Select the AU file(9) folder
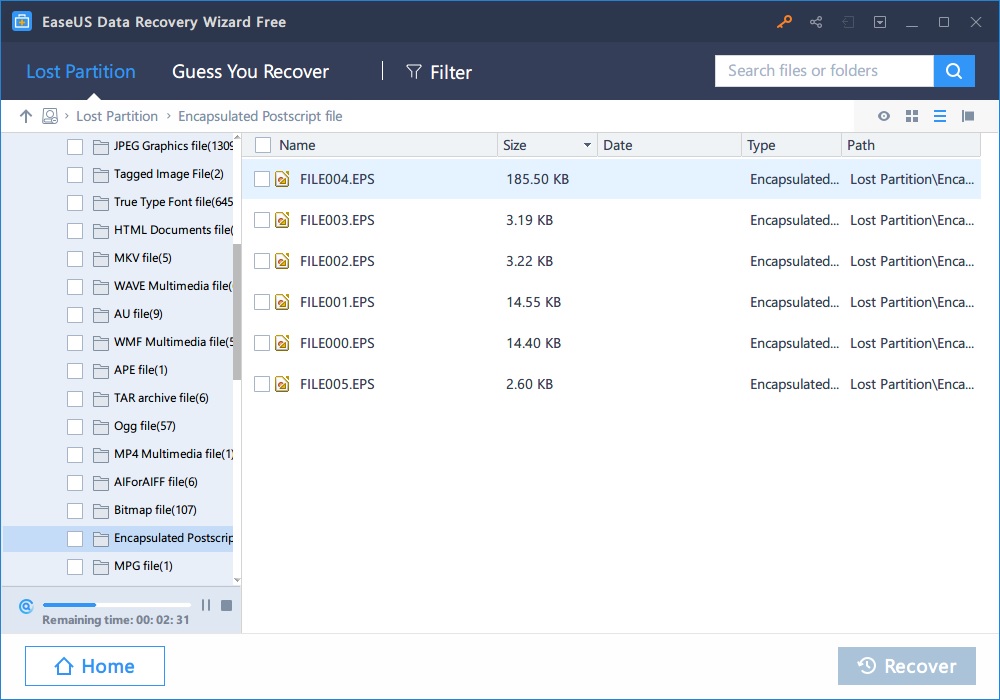1000x700 pixels. click(x=138, y=314)
